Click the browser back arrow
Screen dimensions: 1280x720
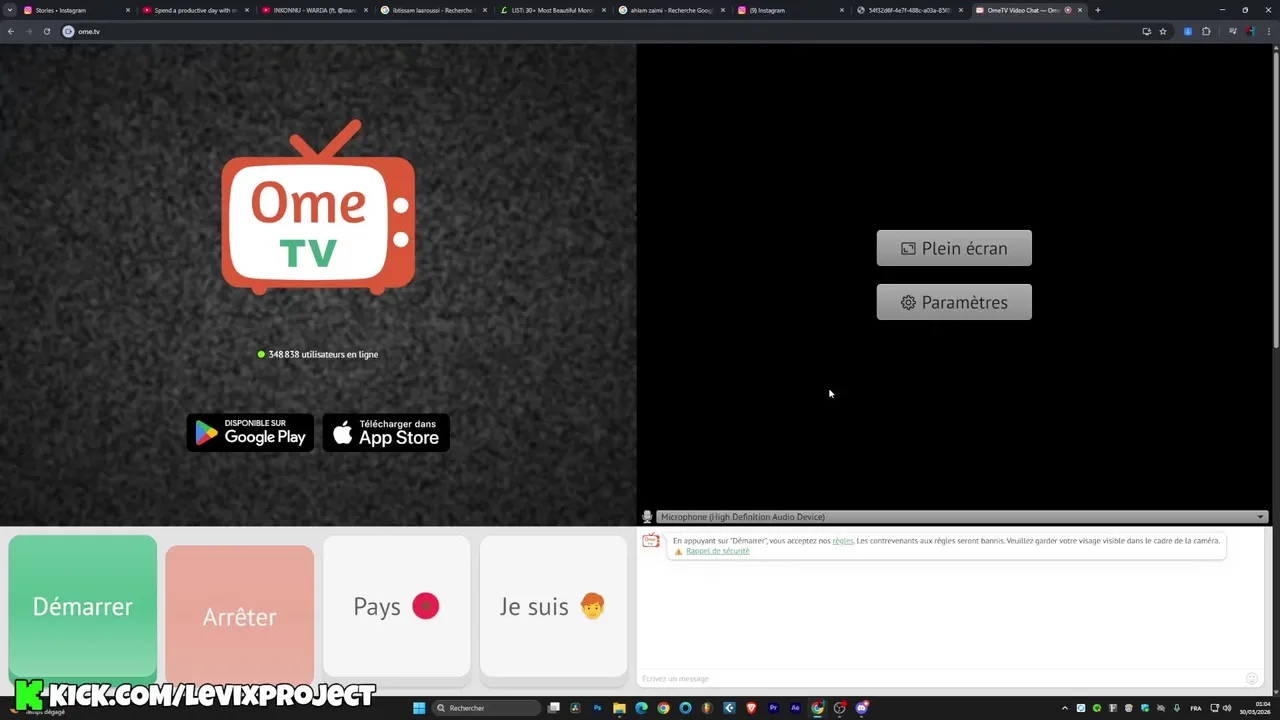(x=11, y=31)
